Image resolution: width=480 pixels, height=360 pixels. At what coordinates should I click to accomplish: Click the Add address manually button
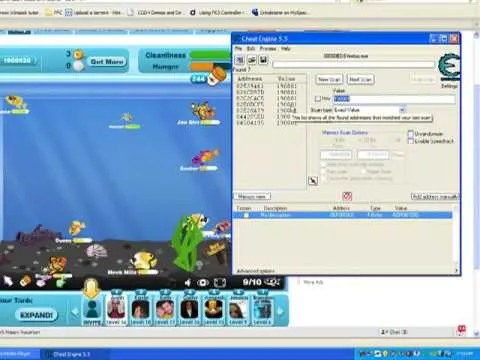point(435,197)
